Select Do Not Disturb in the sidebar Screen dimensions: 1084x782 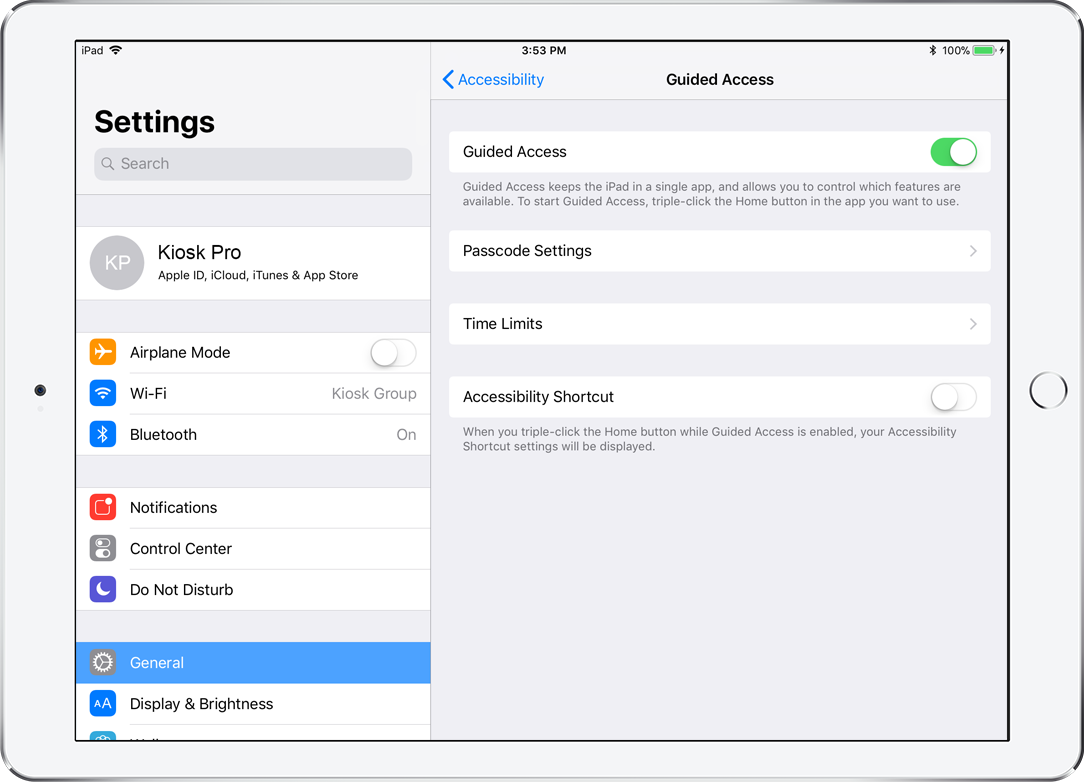(253, 590)
